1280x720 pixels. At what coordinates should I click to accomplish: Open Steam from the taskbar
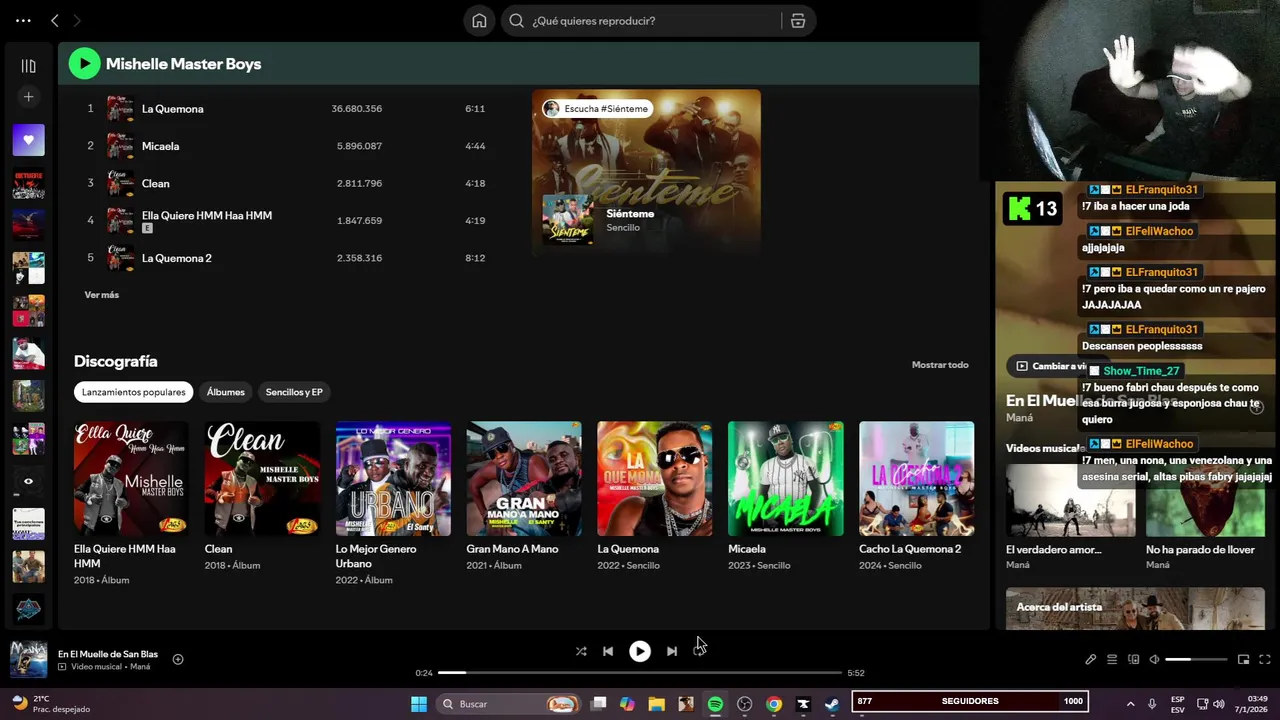pyautogui.click(x=832, y=704)
